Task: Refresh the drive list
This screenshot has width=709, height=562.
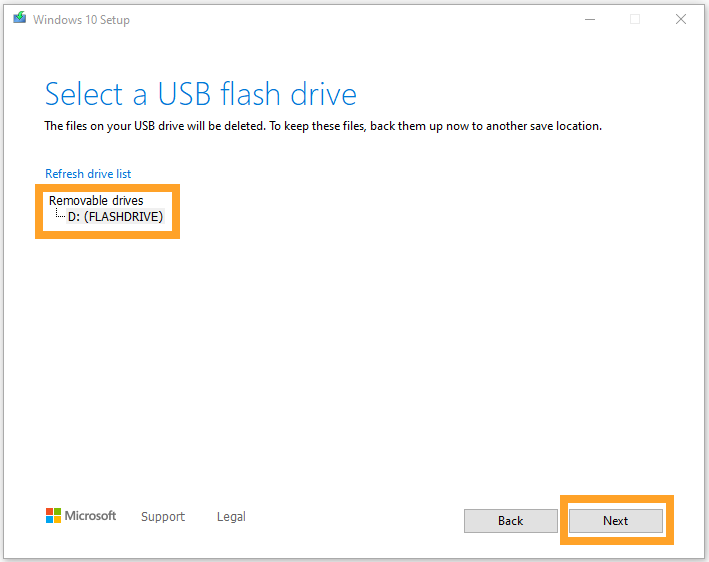Action: point(88,174)
